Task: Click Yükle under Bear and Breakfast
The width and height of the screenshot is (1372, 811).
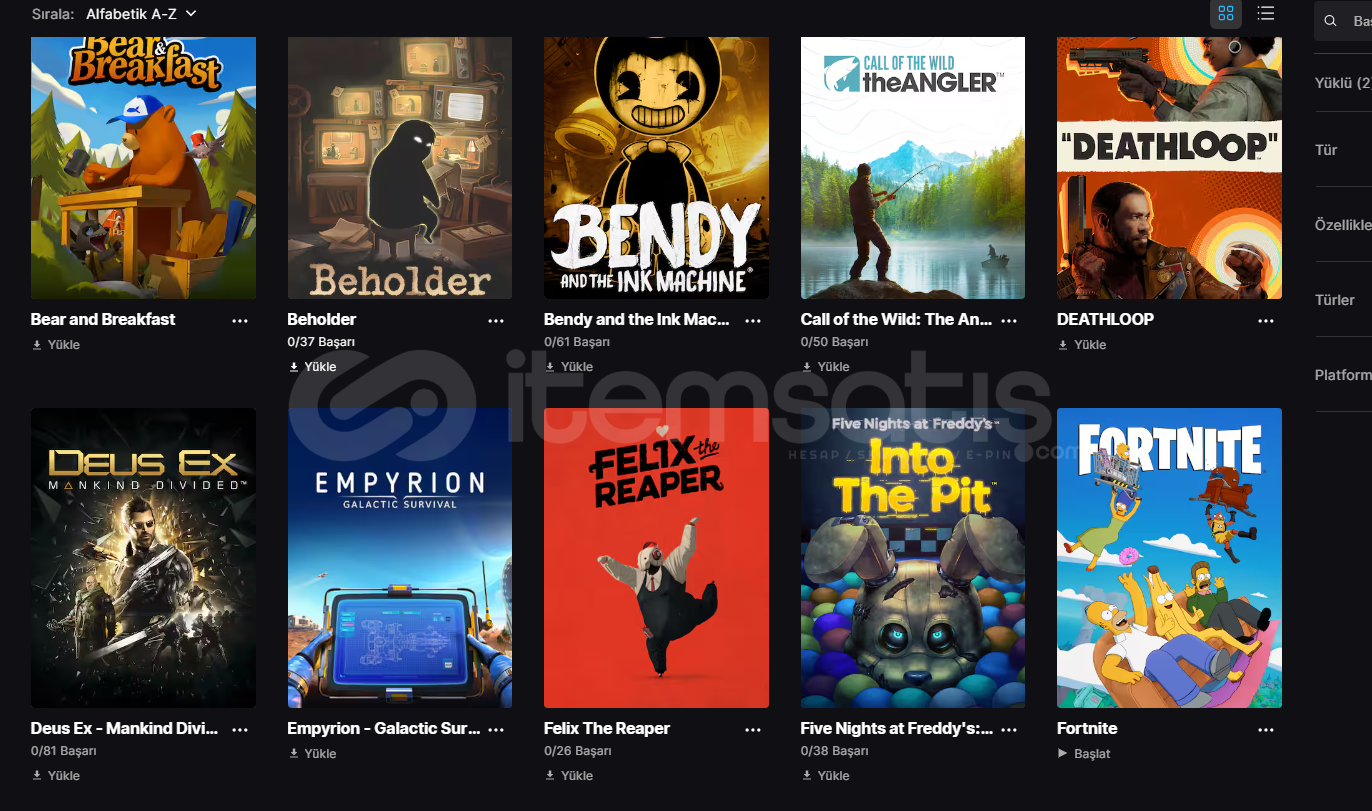Action: pyautogui.click(x=56, y=345)
